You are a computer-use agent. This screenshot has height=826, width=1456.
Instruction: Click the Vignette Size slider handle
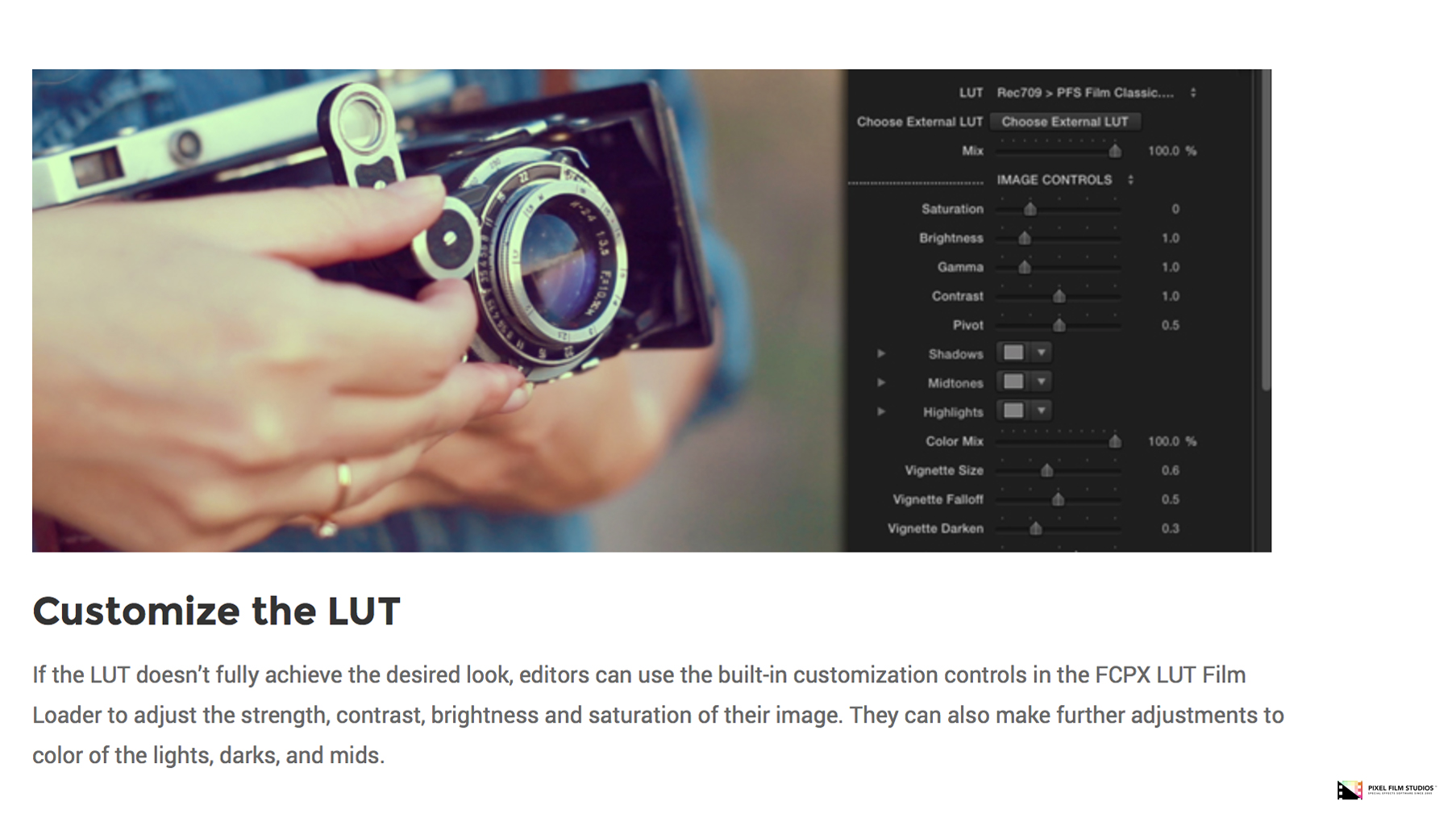1046,470
